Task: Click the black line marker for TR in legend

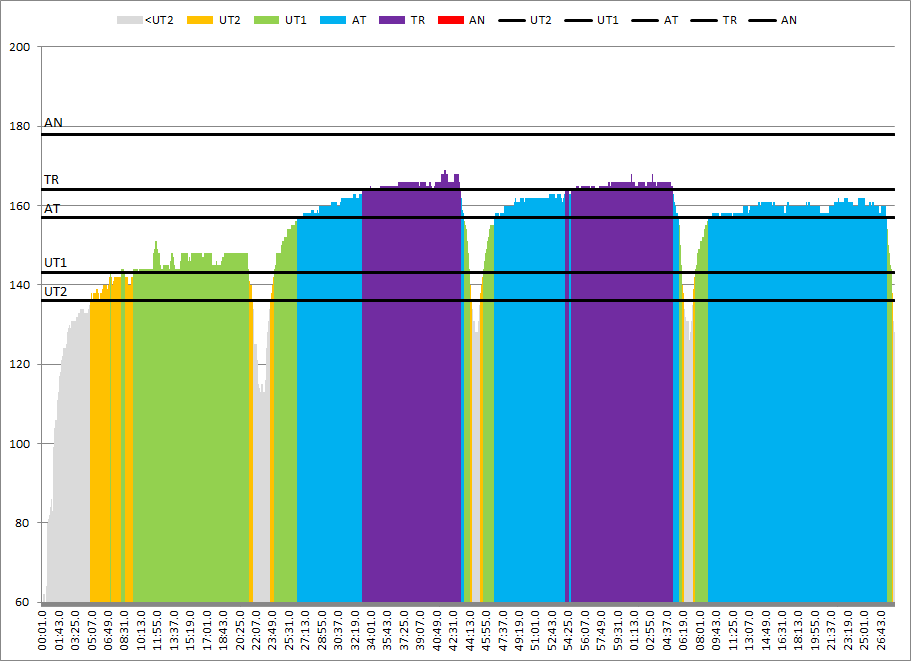Action: [x=704, y=20]
